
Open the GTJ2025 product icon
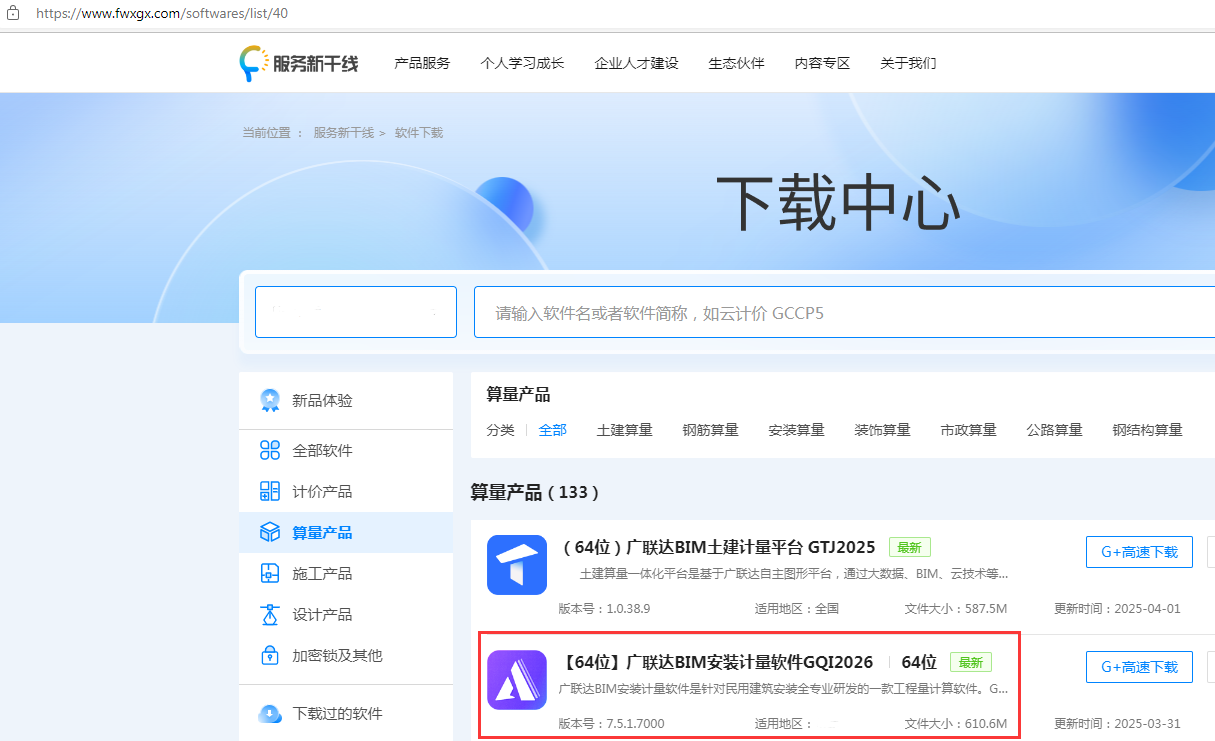pos(517,565)
